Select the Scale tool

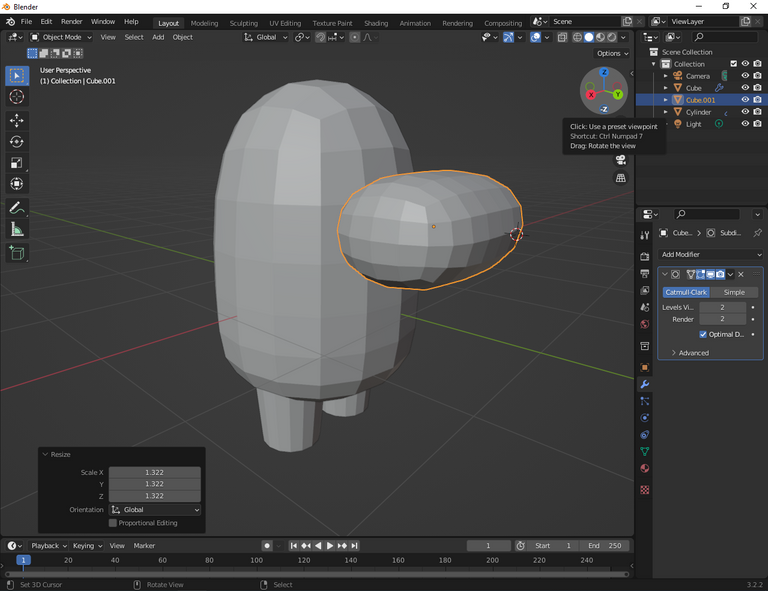17,163
